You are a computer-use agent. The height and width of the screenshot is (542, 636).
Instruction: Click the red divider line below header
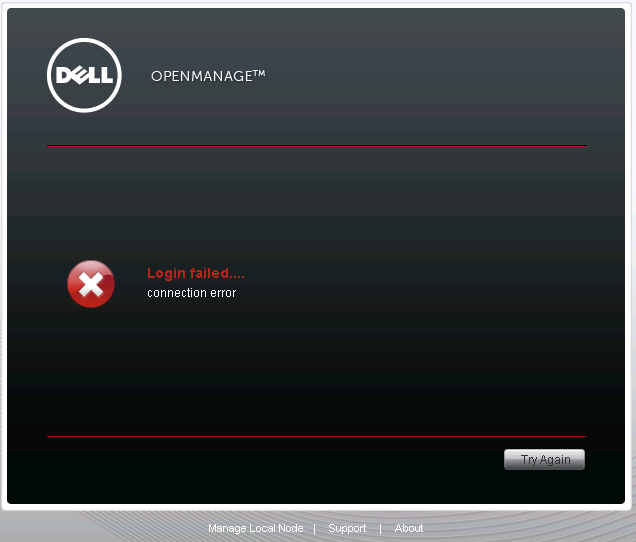tap(317, 146)
